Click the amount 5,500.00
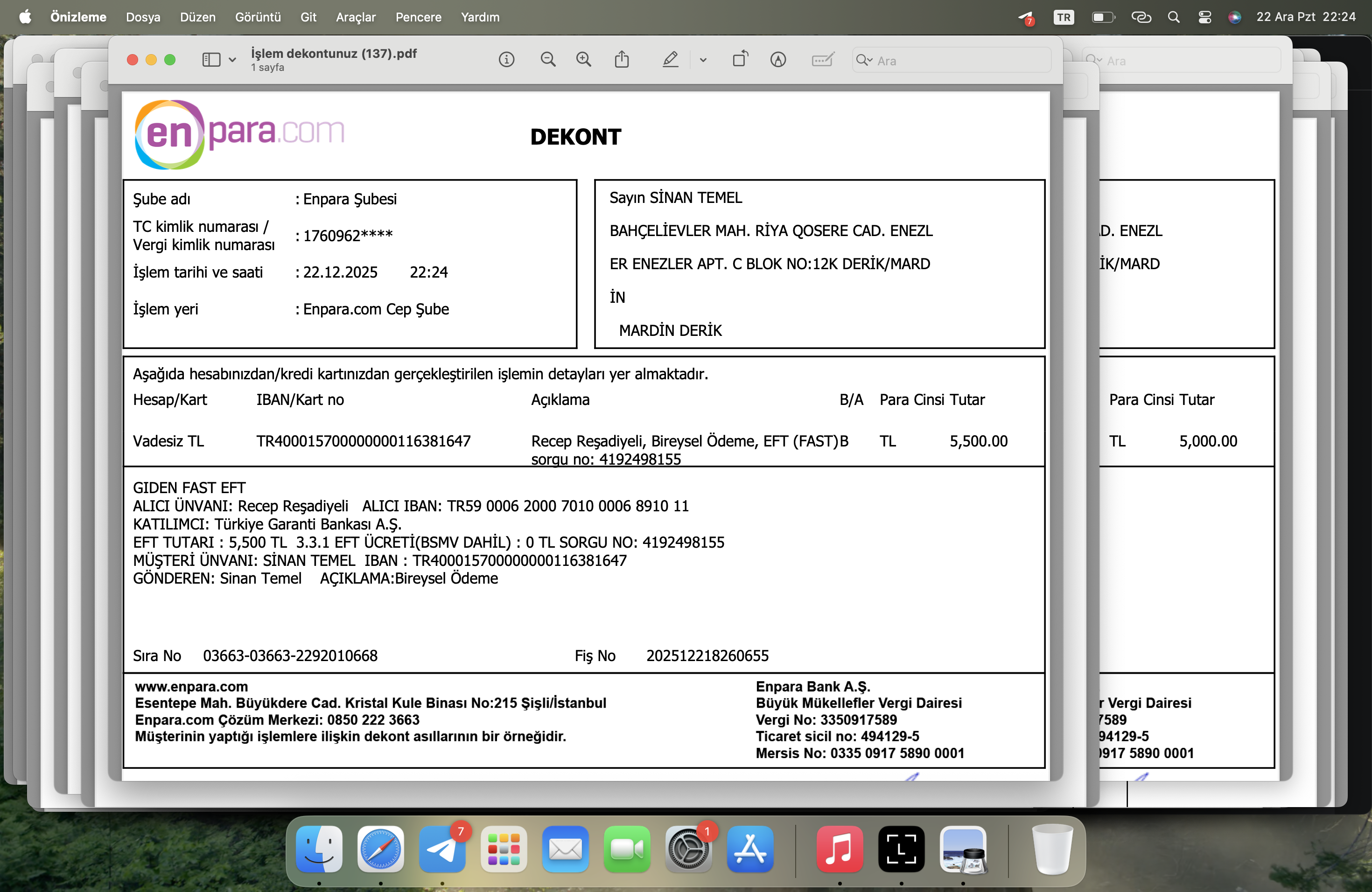 [x=978, y=441]
